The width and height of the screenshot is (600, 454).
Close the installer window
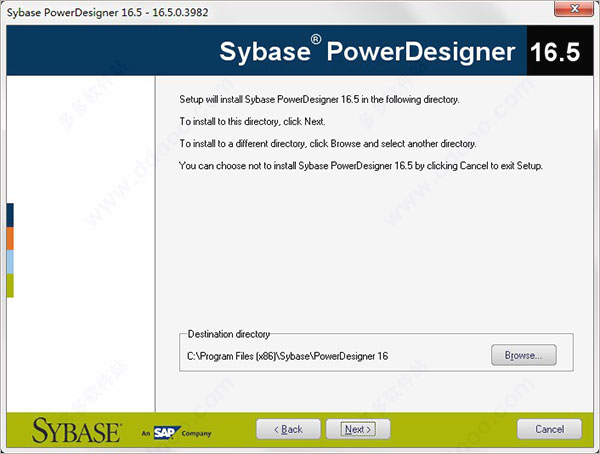click(574, 8)
